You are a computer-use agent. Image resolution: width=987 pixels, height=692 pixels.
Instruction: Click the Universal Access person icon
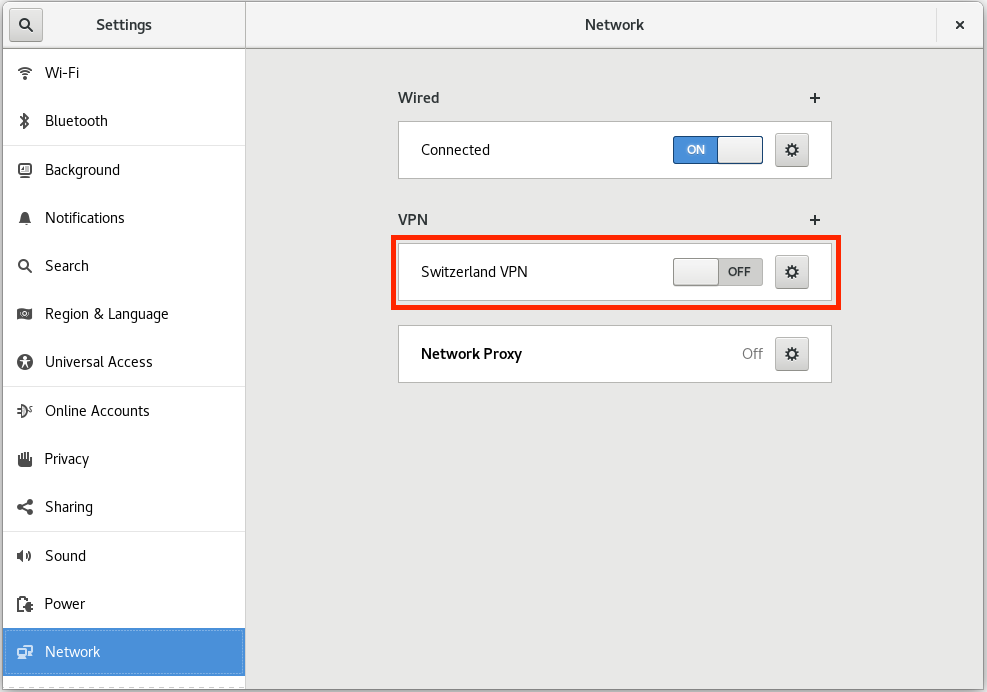[25, 362]
